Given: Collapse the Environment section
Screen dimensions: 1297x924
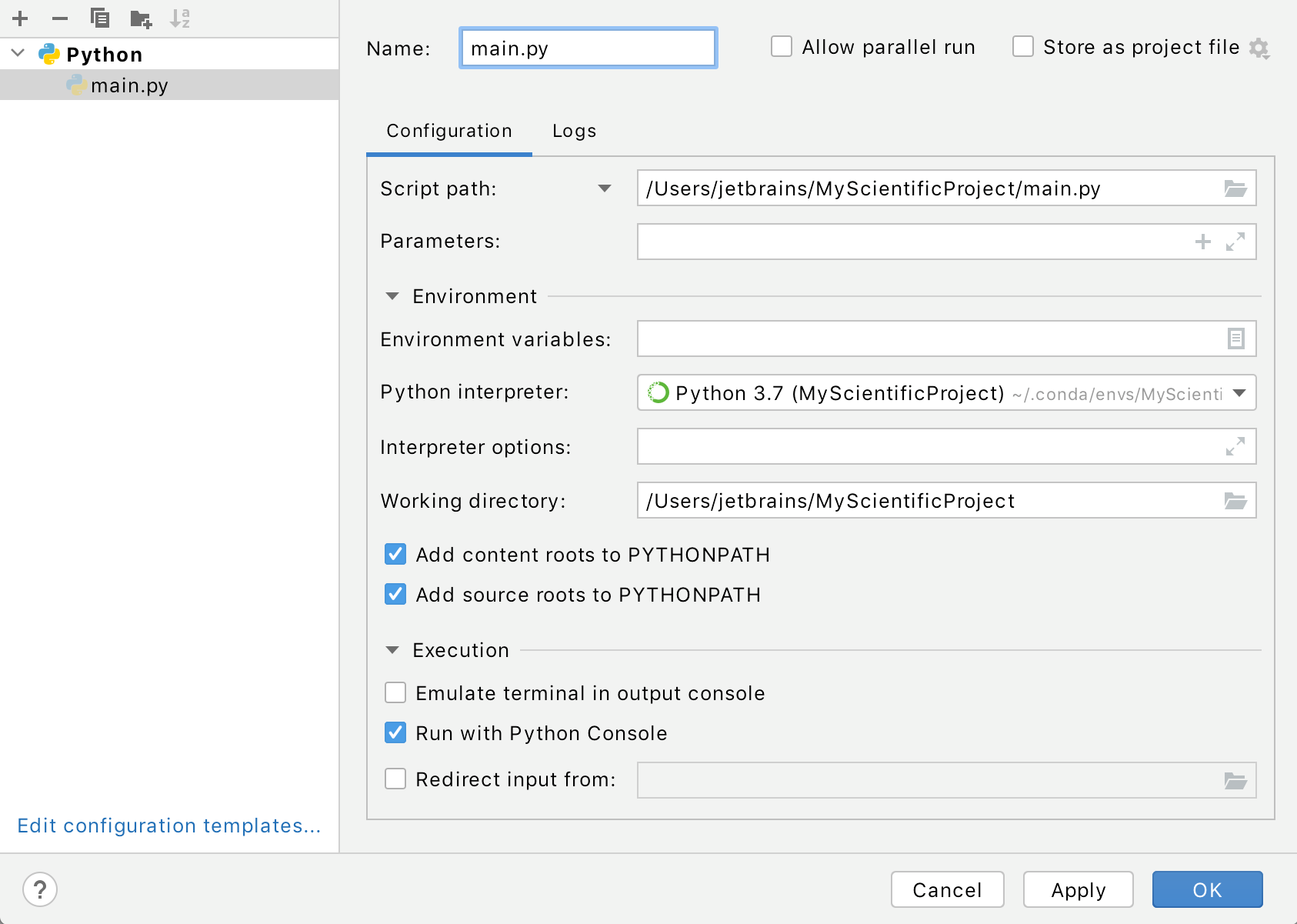Looking at the screenshot, I should point(393,296).
